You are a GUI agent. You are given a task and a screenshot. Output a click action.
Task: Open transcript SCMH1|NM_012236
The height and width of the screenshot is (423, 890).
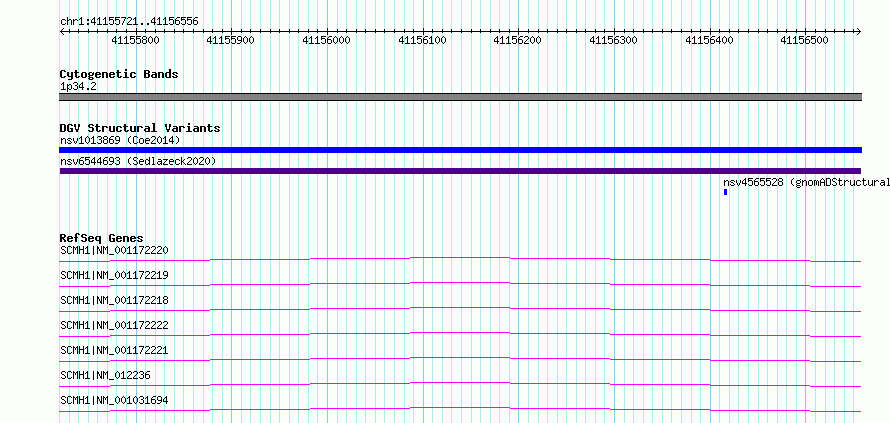[x=105, y=375]
